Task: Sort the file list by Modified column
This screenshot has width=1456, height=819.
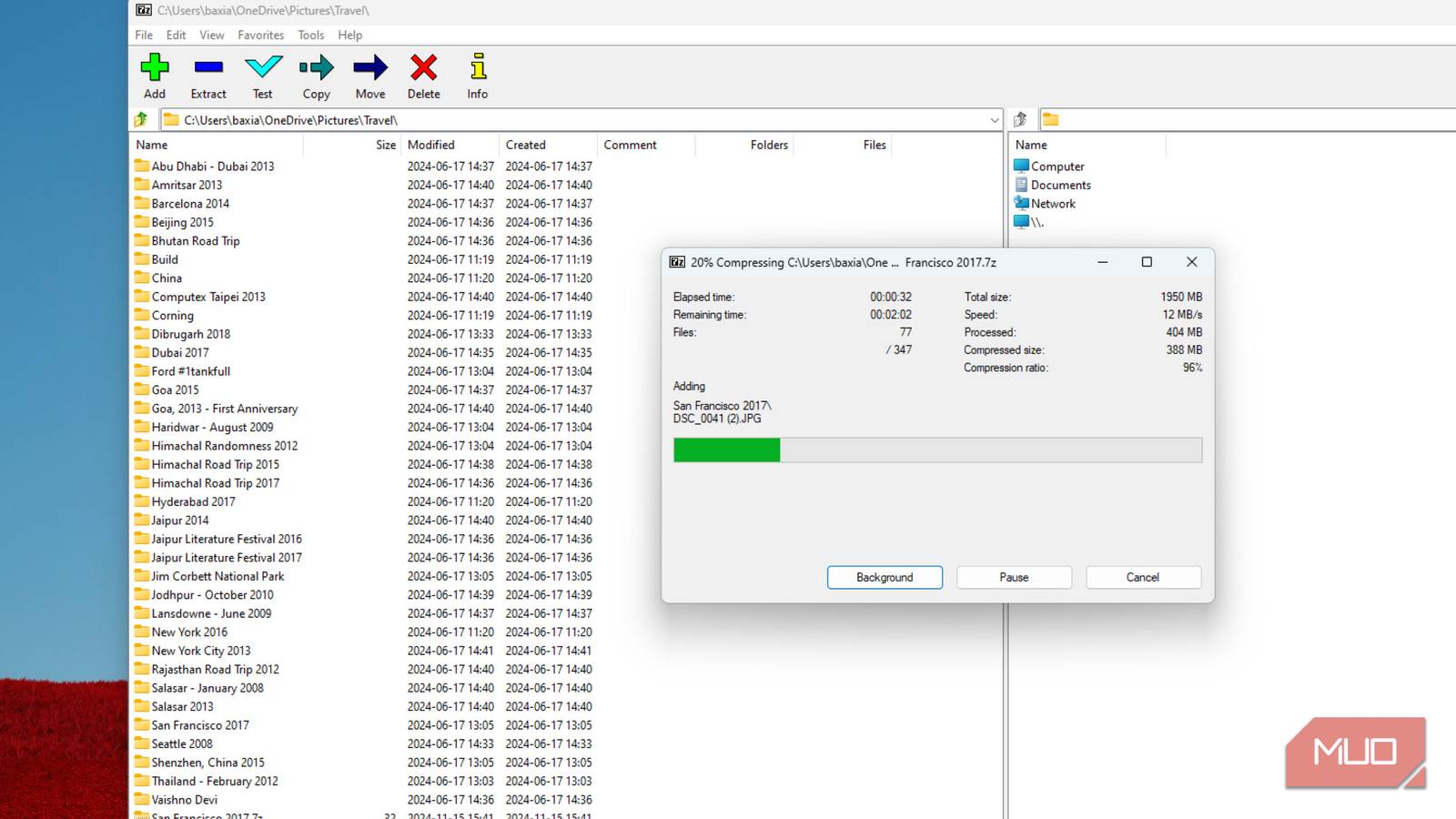Action: (x=431, y=145)
